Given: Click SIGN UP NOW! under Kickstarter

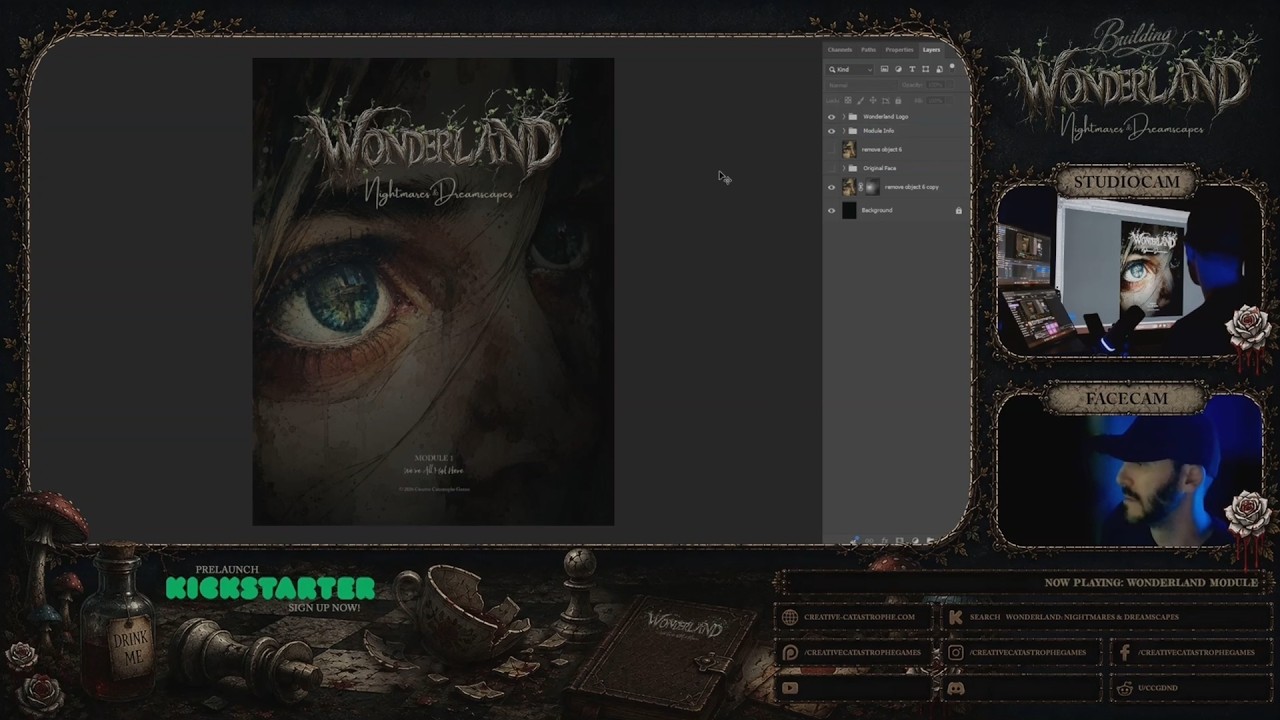Looking at the screenshot, I should pos(324,608).
